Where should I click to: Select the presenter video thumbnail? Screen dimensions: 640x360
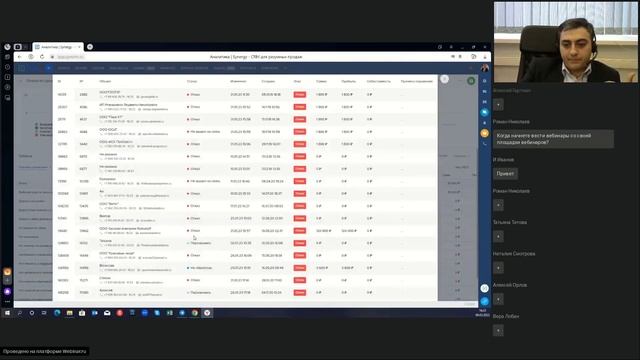[566, 42]
